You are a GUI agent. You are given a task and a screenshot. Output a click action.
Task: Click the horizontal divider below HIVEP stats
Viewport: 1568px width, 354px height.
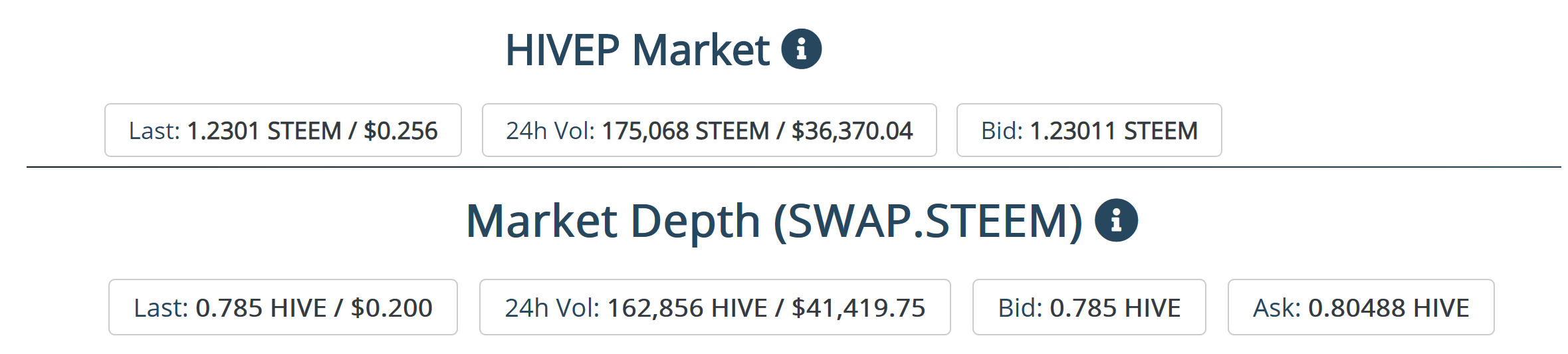794,167
